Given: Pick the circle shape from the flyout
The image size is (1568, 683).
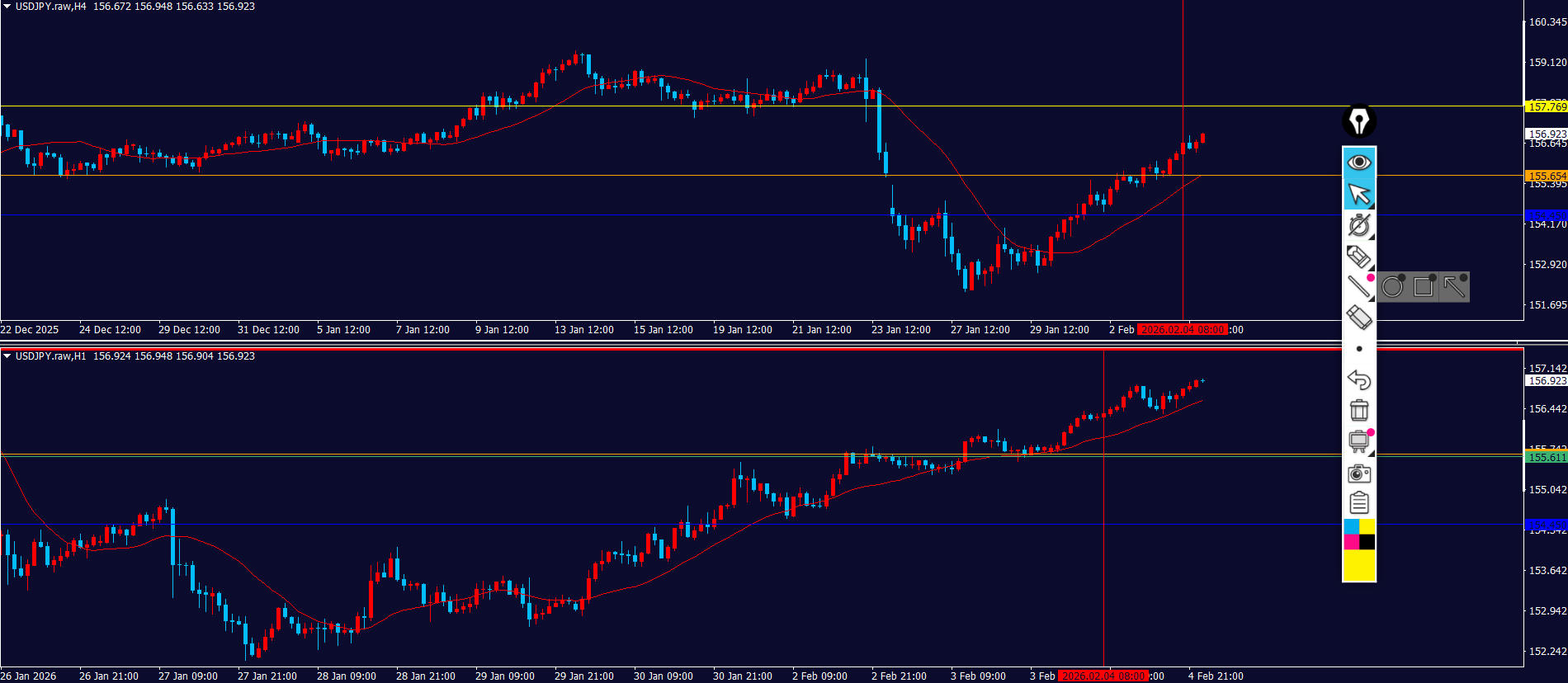Looking at the screenshot, I should coord(1392,287).
